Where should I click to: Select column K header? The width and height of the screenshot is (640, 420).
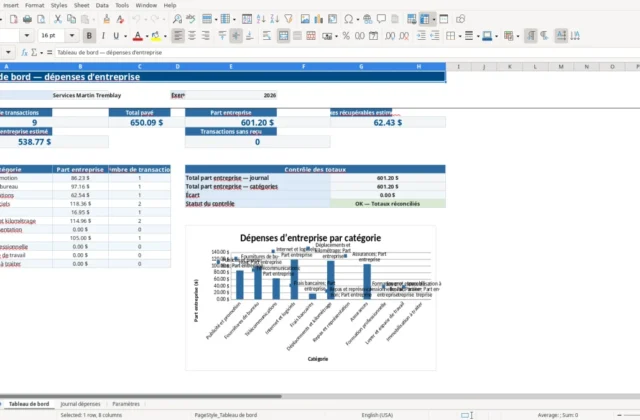click(510, 67)
